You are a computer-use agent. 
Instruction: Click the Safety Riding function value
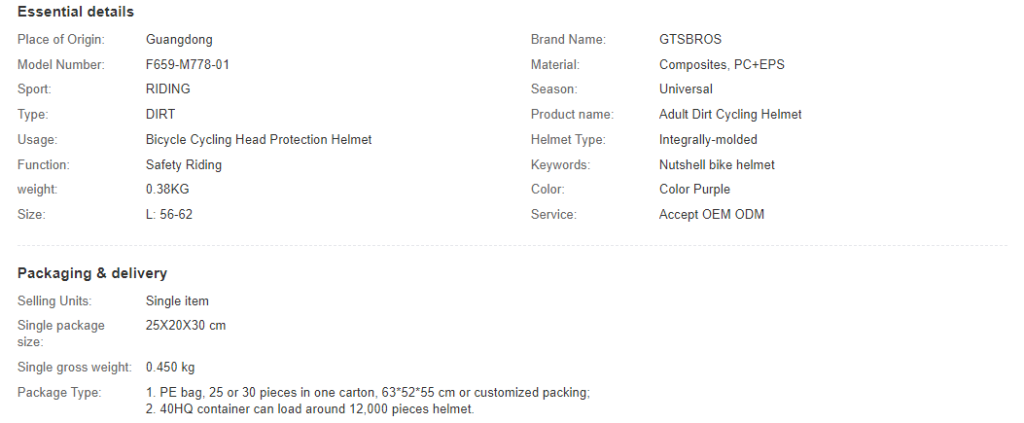184,164
